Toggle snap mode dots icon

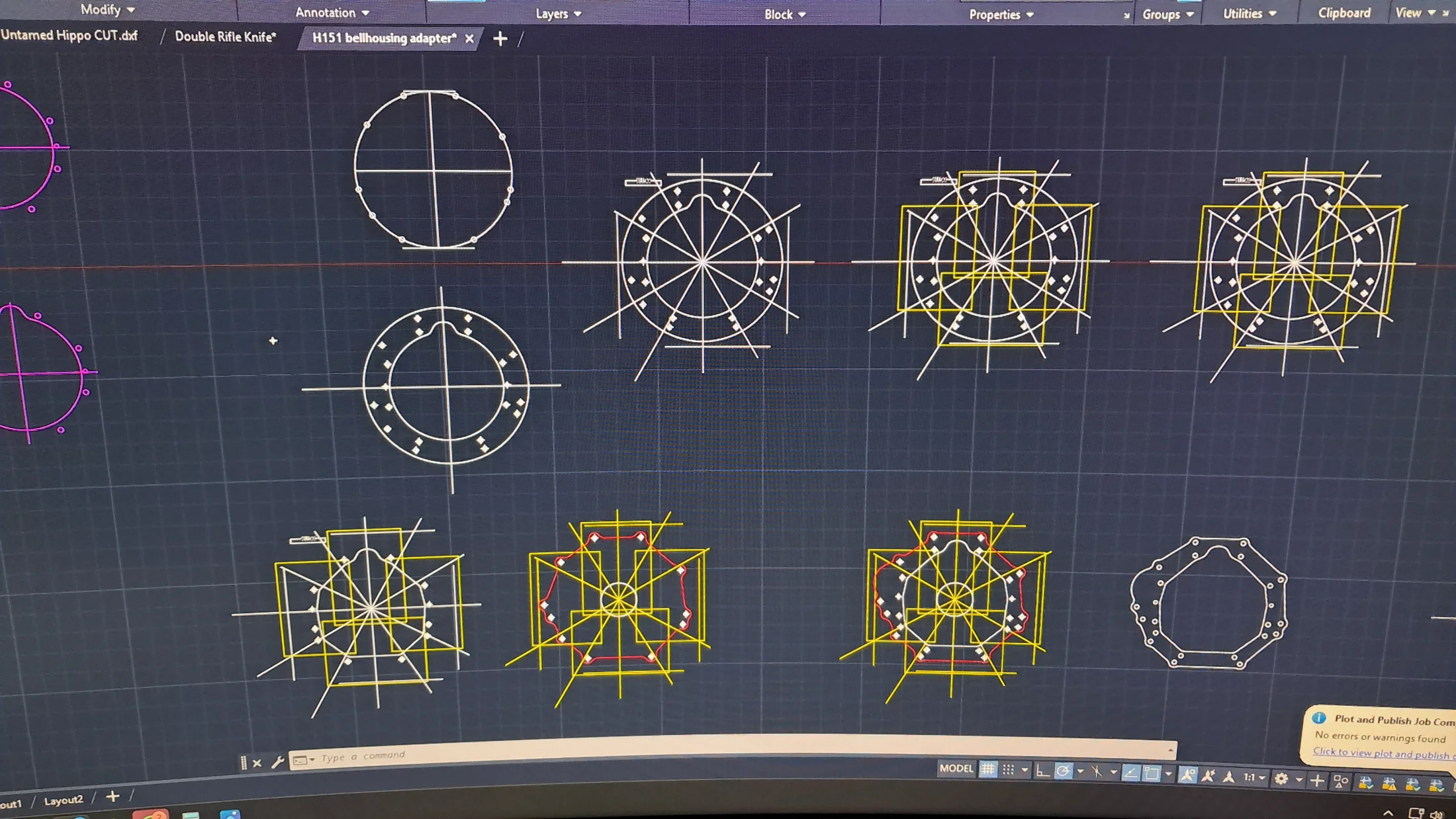1008,769
